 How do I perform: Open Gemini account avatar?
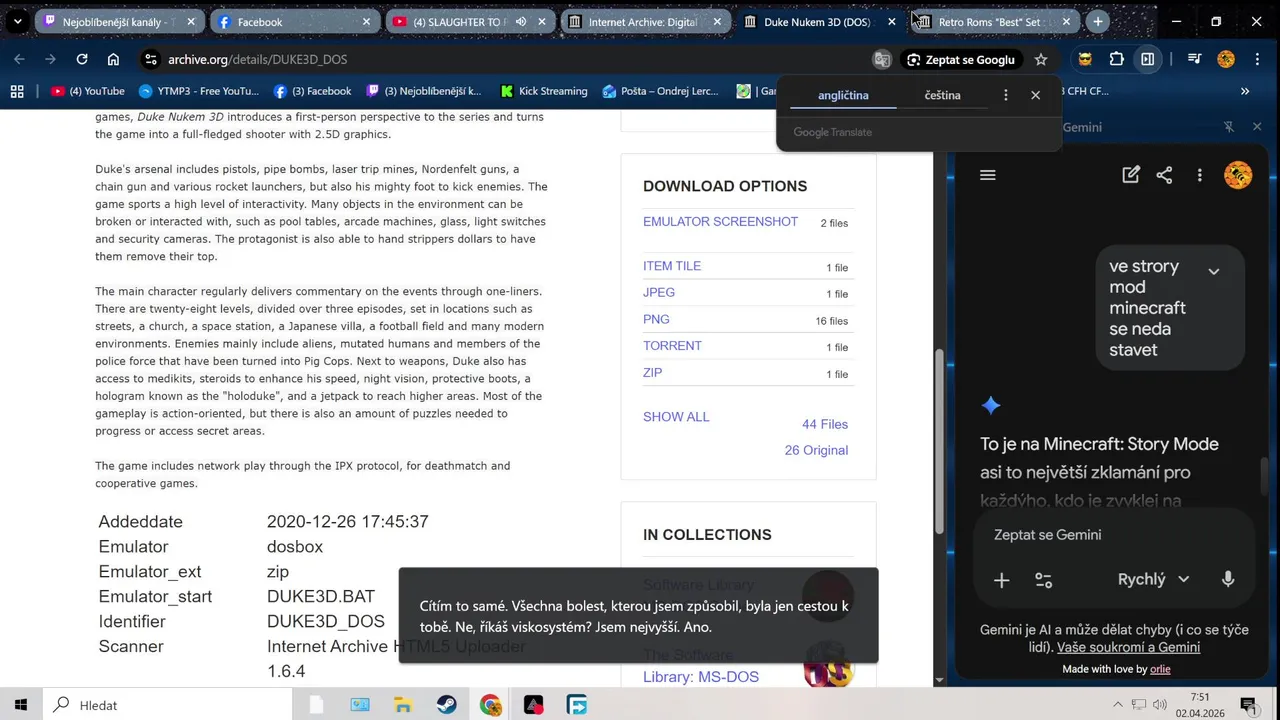(1238, 175)
